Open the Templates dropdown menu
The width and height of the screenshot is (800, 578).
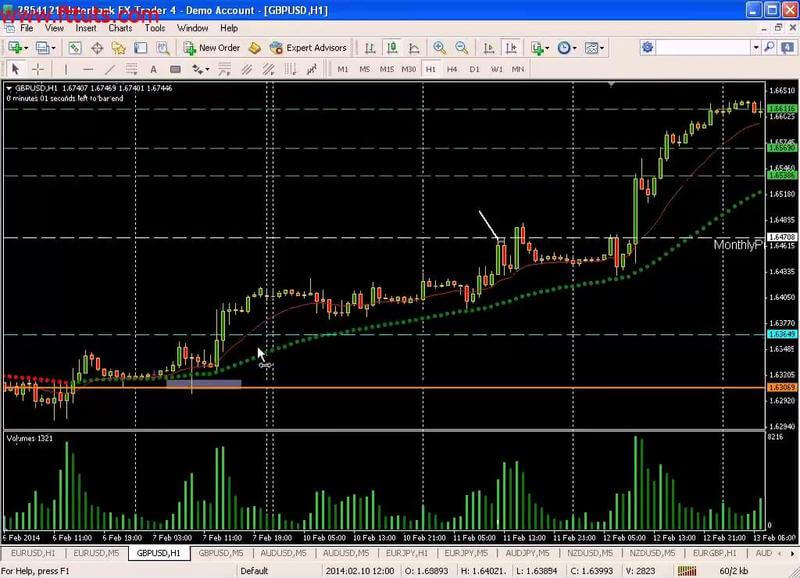coord(594,48)
